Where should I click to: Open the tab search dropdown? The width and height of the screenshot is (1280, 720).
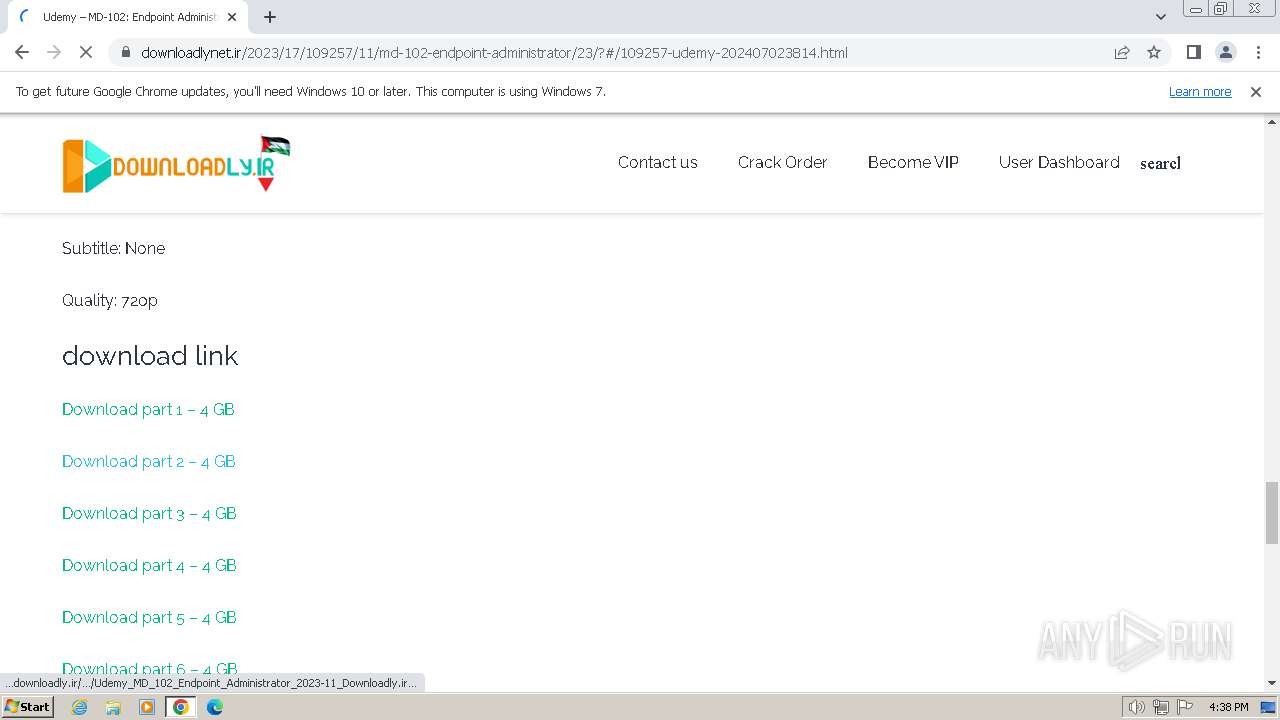pyautogui.click(x=1161, y=17)
